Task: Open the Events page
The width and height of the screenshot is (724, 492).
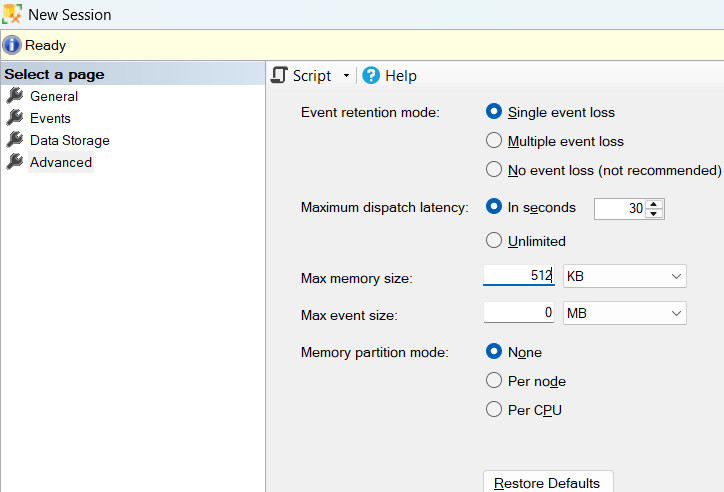Action: [x=50, y=118]
